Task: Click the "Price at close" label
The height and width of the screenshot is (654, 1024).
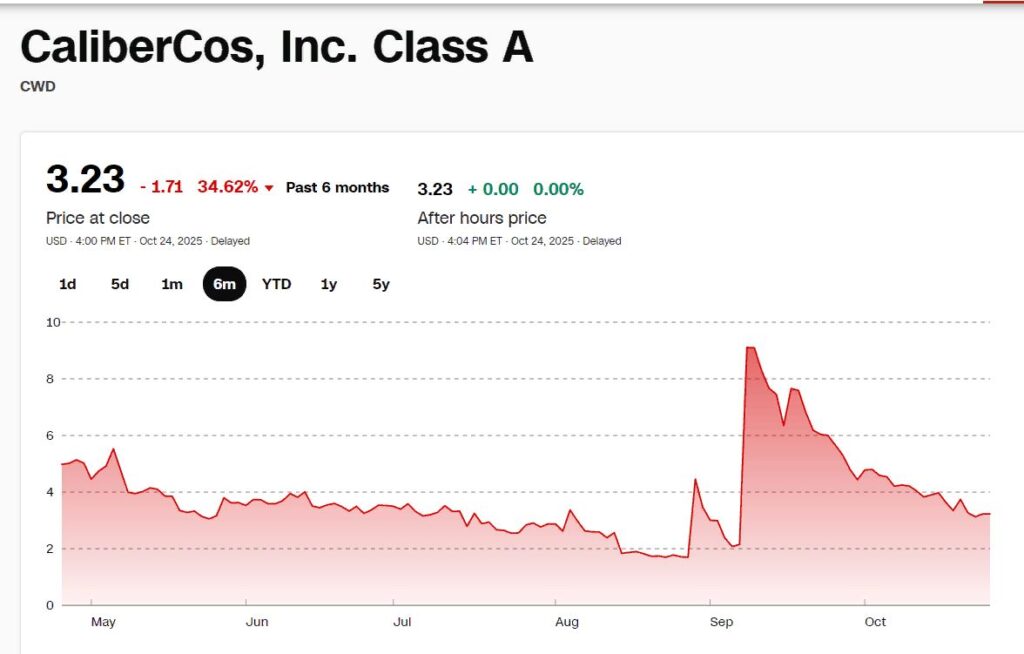Action: pos(98,218)
